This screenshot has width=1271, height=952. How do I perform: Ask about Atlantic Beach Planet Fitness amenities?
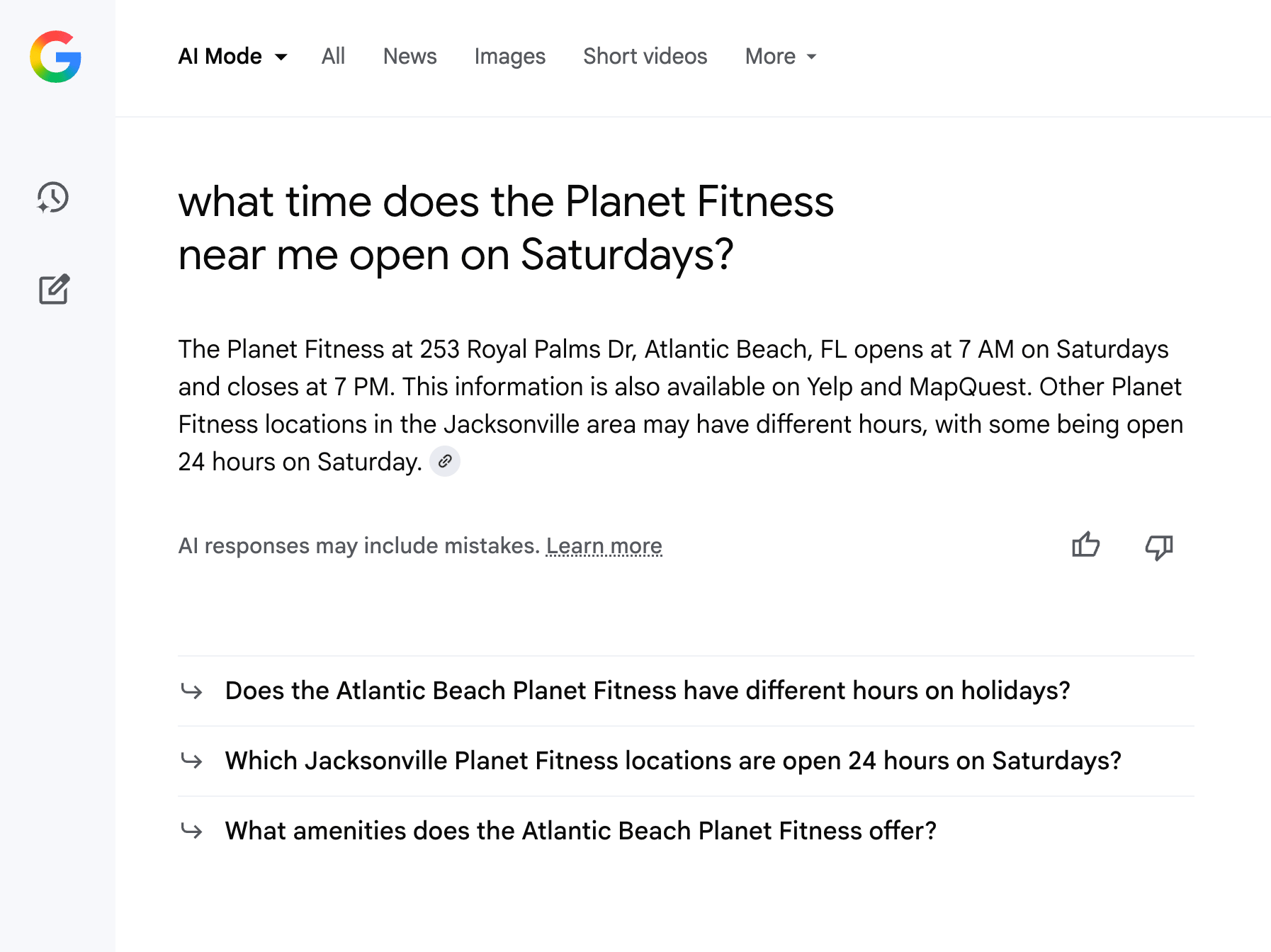pos(580,830)
